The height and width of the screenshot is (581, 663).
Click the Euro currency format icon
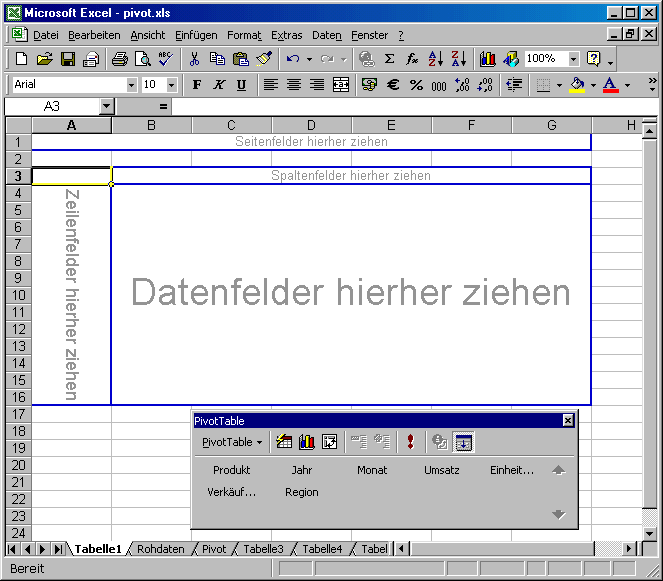tap(393, 85)
